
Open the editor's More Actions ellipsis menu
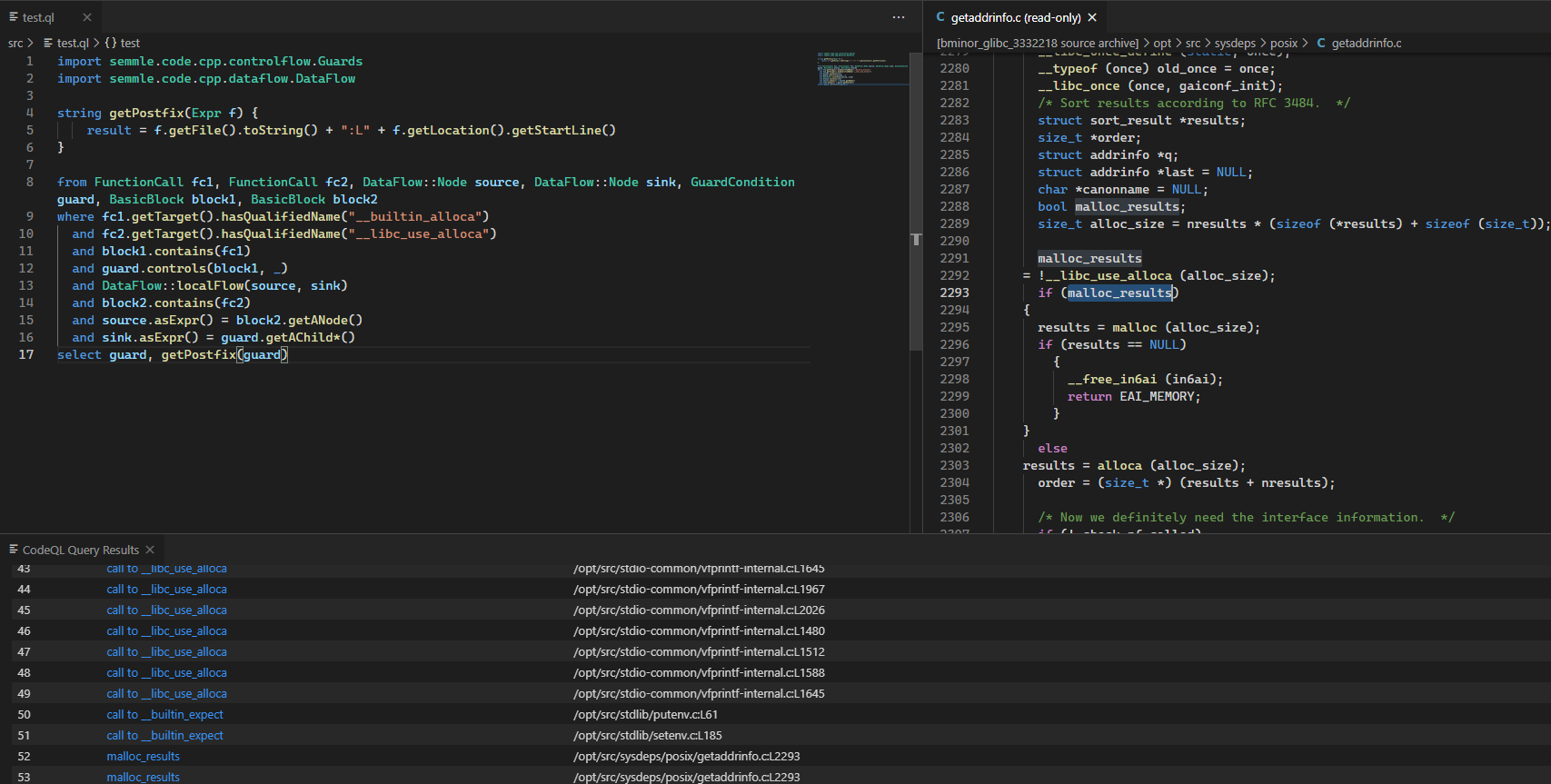pos(898,17)
